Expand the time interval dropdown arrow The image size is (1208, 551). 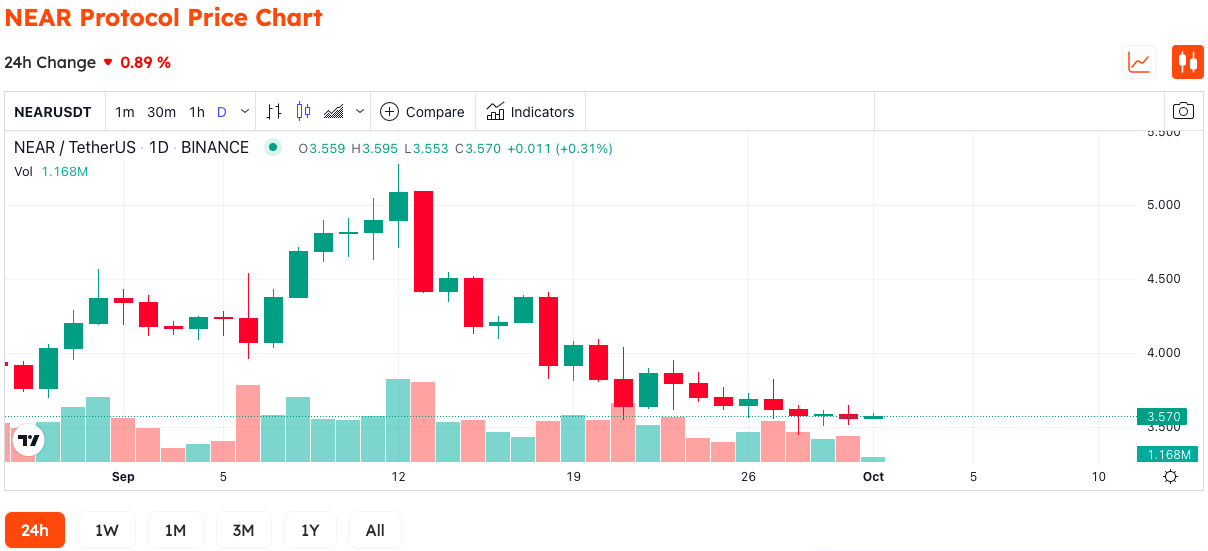click(245, 111)
